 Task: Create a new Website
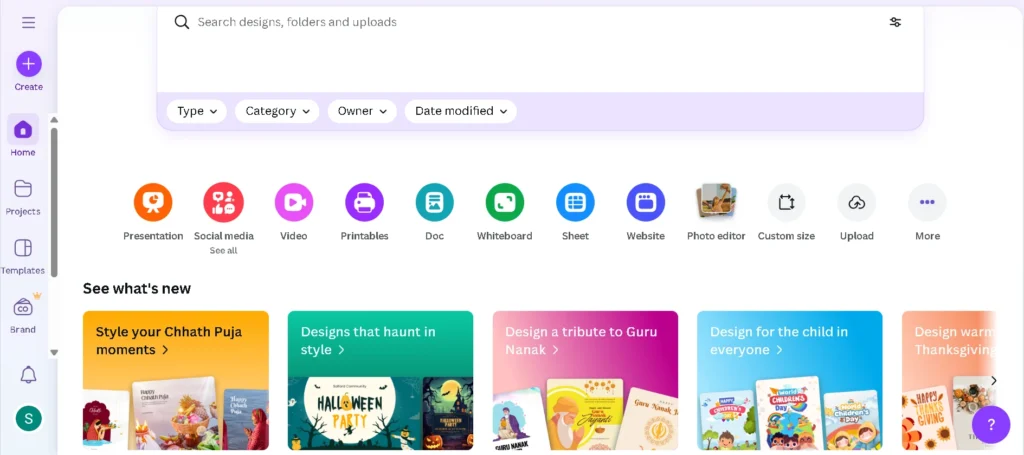click(x=645, y=213)
